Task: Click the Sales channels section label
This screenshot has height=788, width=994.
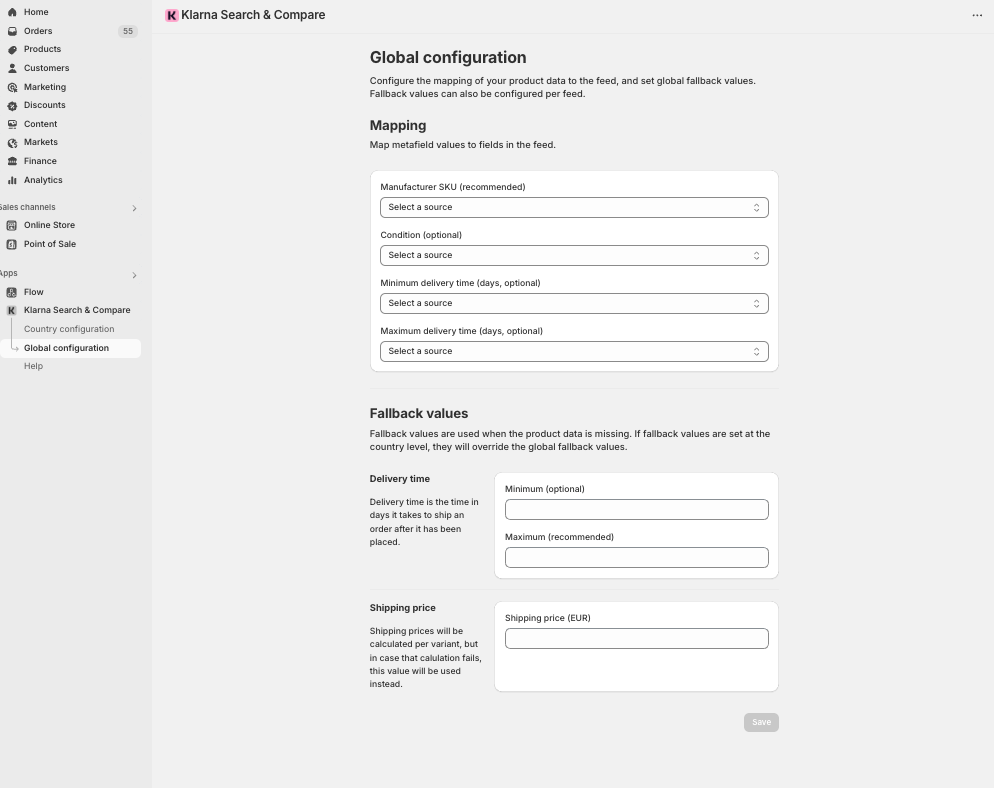Action: 27,207
